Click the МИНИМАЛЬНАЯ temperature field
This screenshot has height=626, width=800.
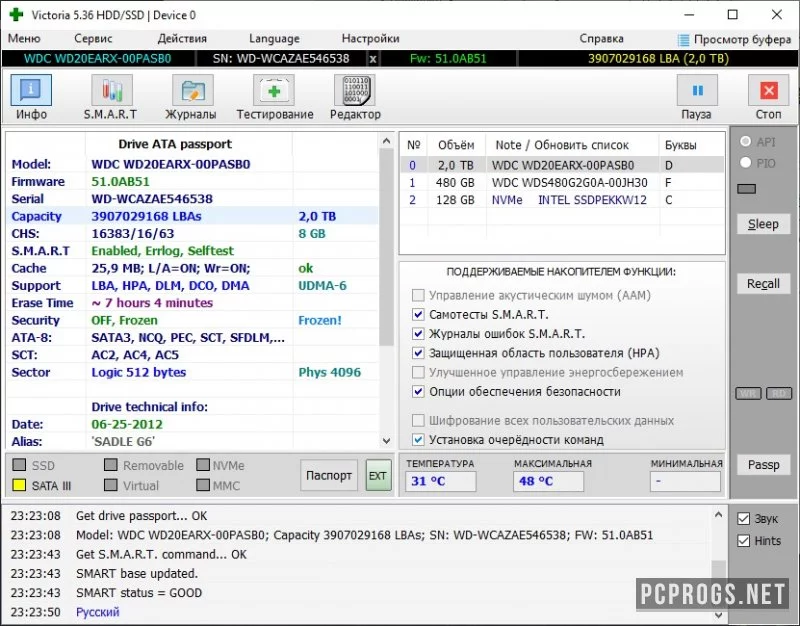click(x=685, y=481)
